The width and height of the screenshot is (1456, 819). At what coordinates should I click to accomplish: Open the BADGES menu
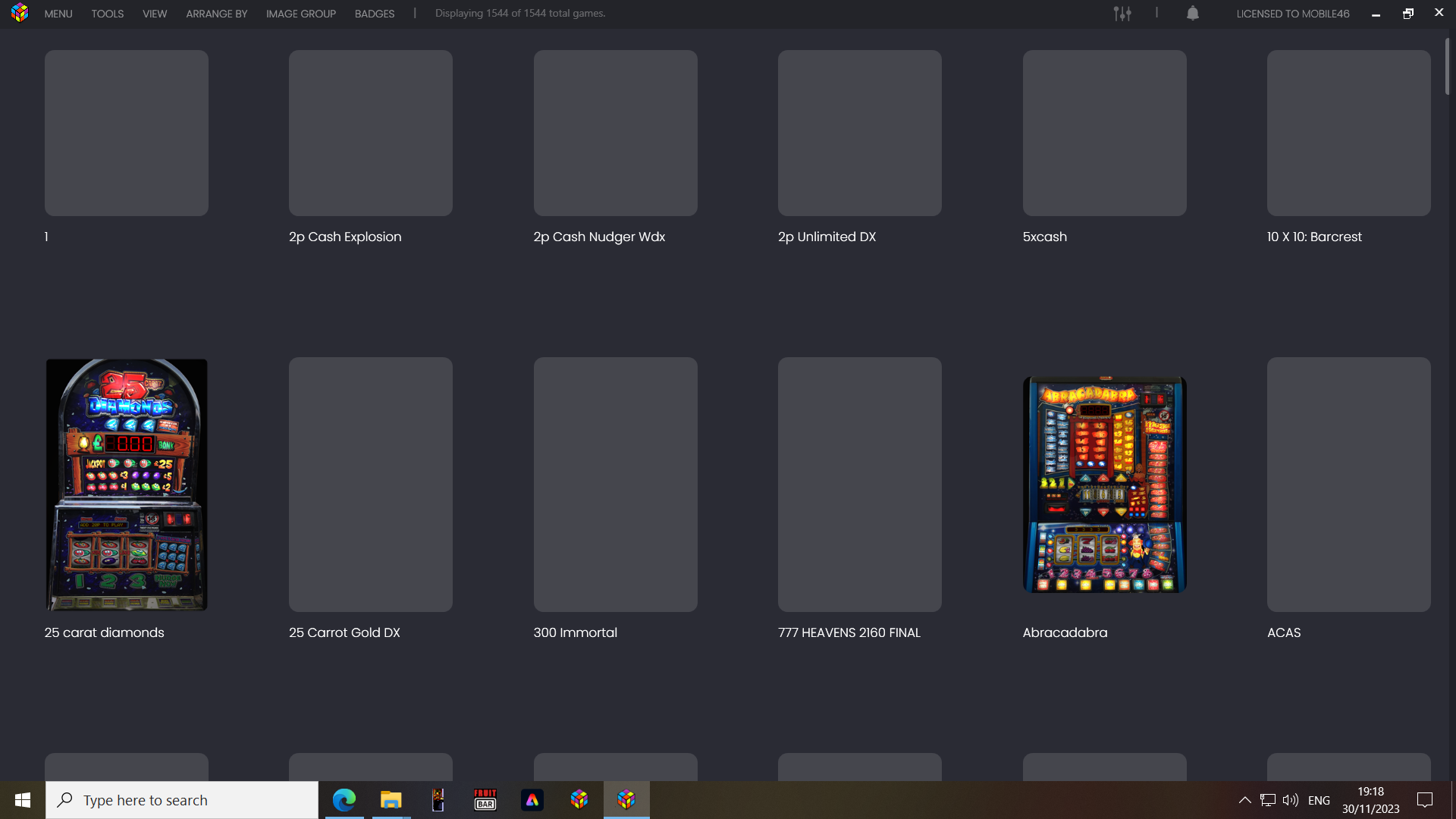(375, 14)
